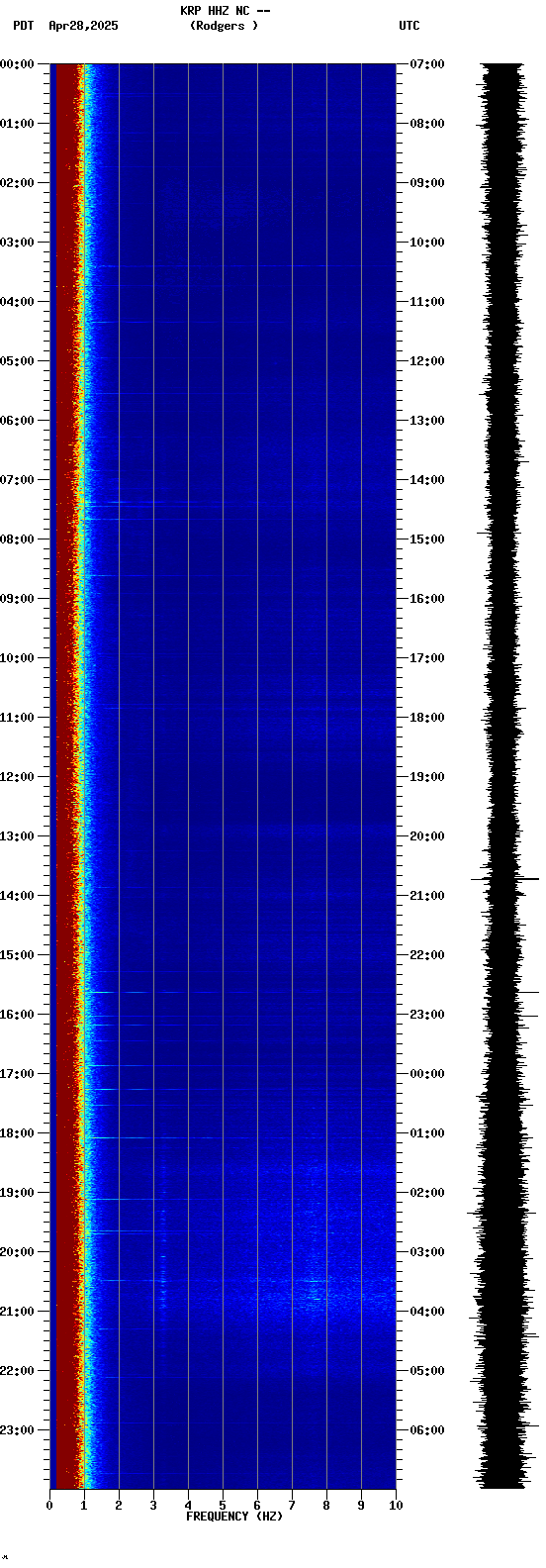
Task: Click the dark red low-frequency band of spectrogram
Action: 65,776
